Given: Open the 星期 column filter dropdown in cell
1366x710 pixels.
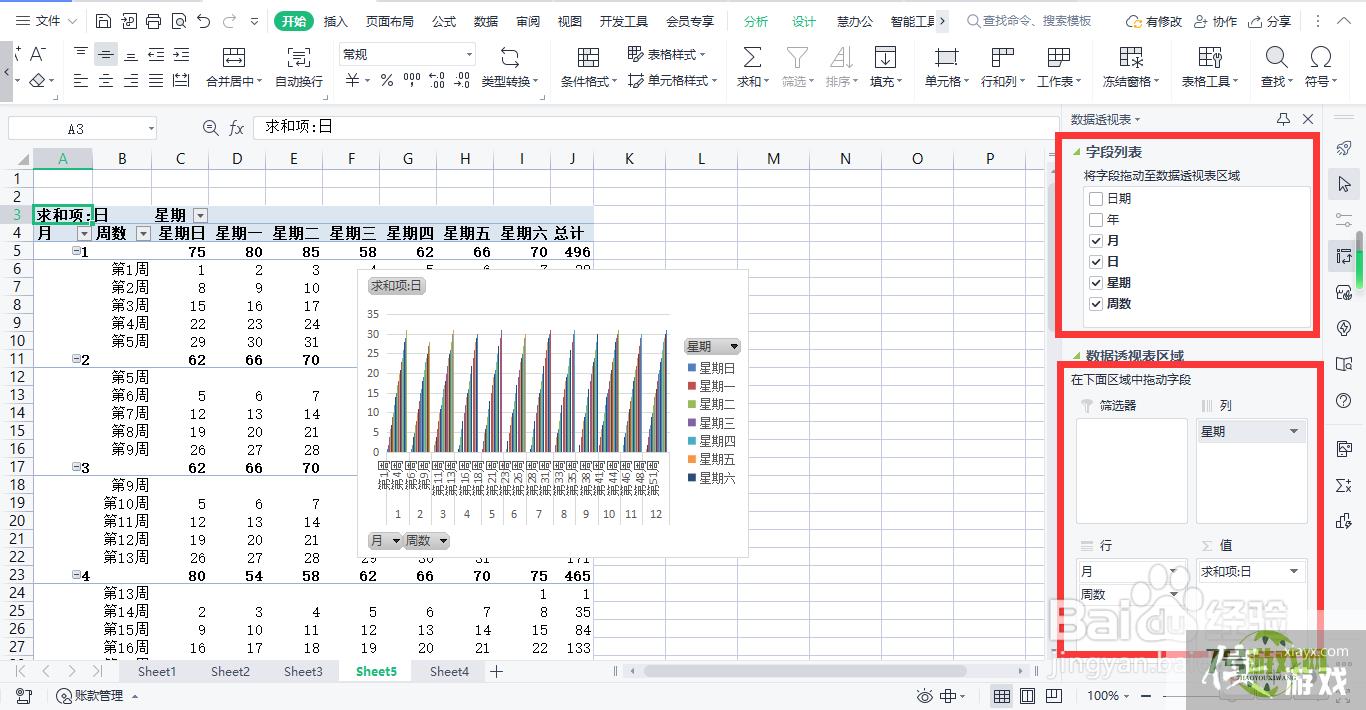Looking at the screenshot, I should click(x=200, y=215).
